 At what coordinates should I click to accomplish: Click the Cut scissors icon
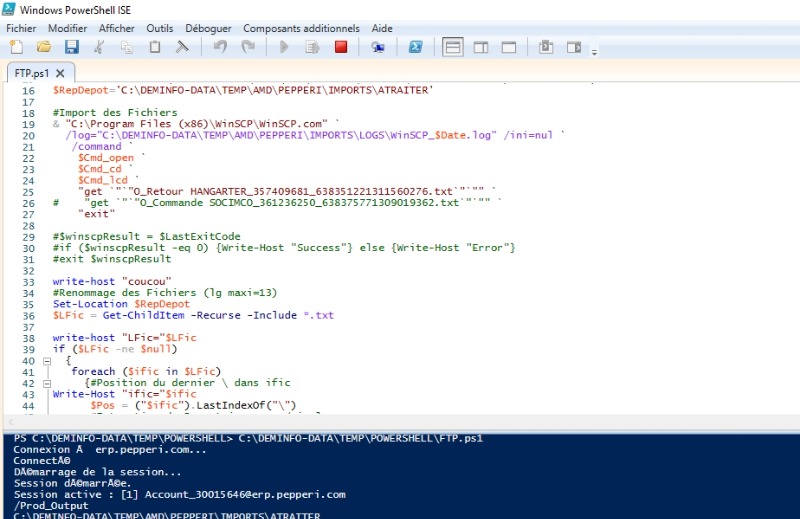click(x=99, y=47)
